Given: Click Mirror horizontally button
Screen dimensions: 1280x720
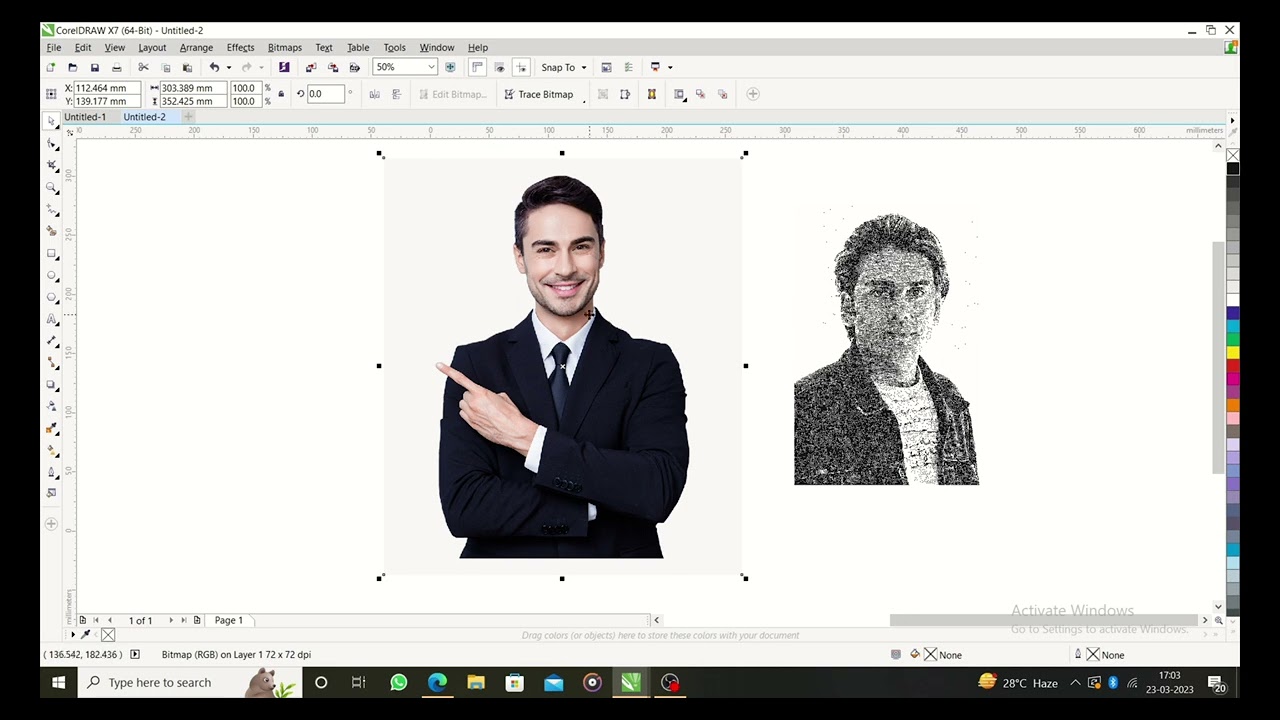Looking at the screenshot, I should [375, 94].
